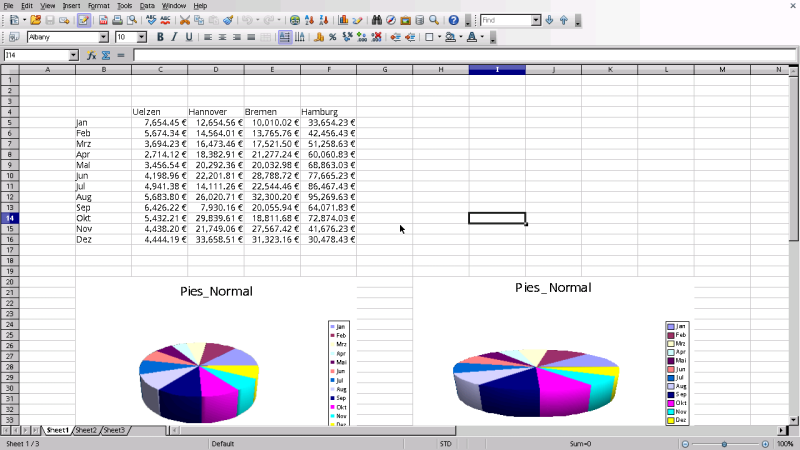Expand the font size dropdown

142,37
